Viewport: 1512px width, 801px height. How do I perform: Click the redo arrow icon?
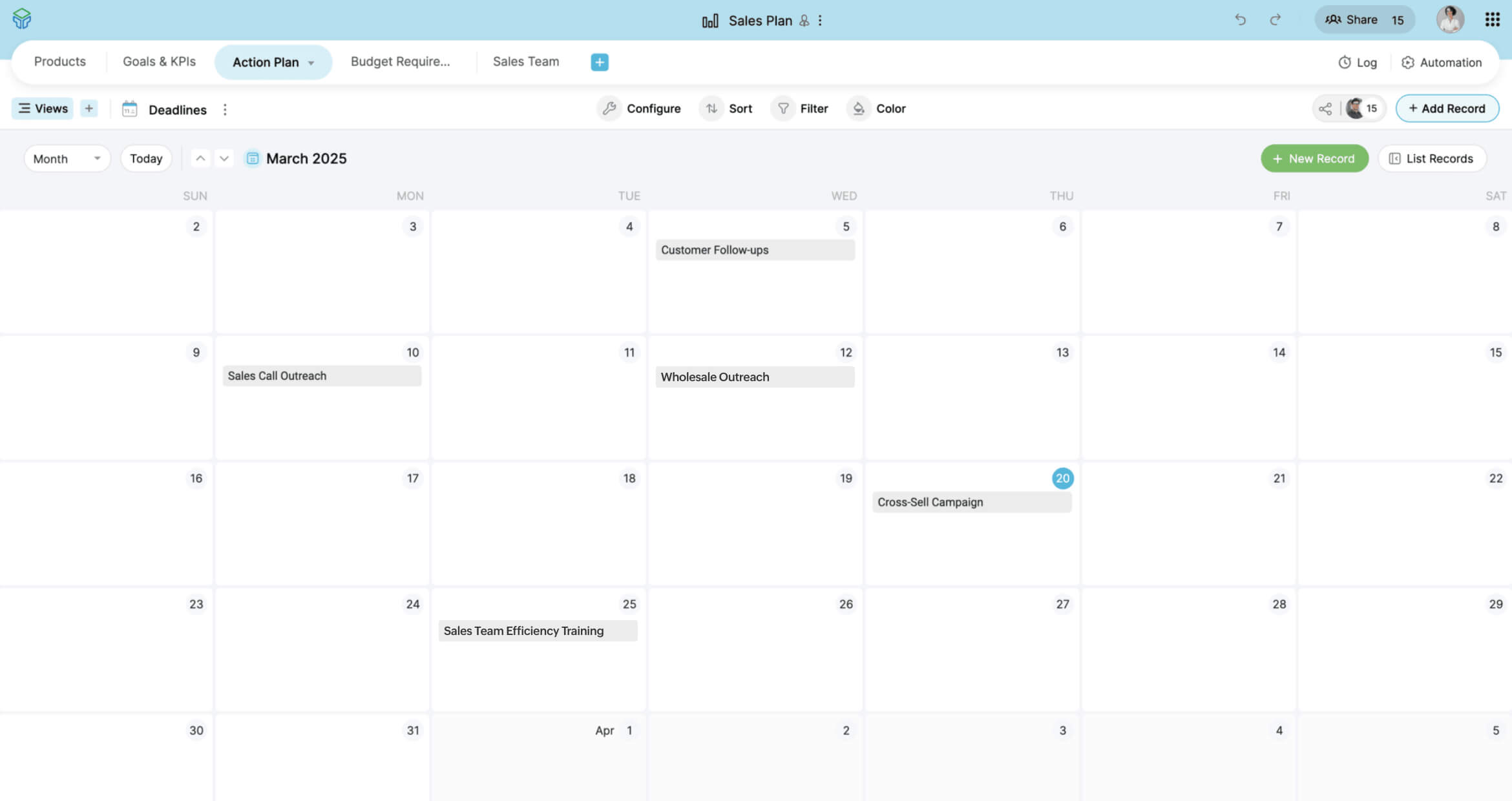[1275, 19]
